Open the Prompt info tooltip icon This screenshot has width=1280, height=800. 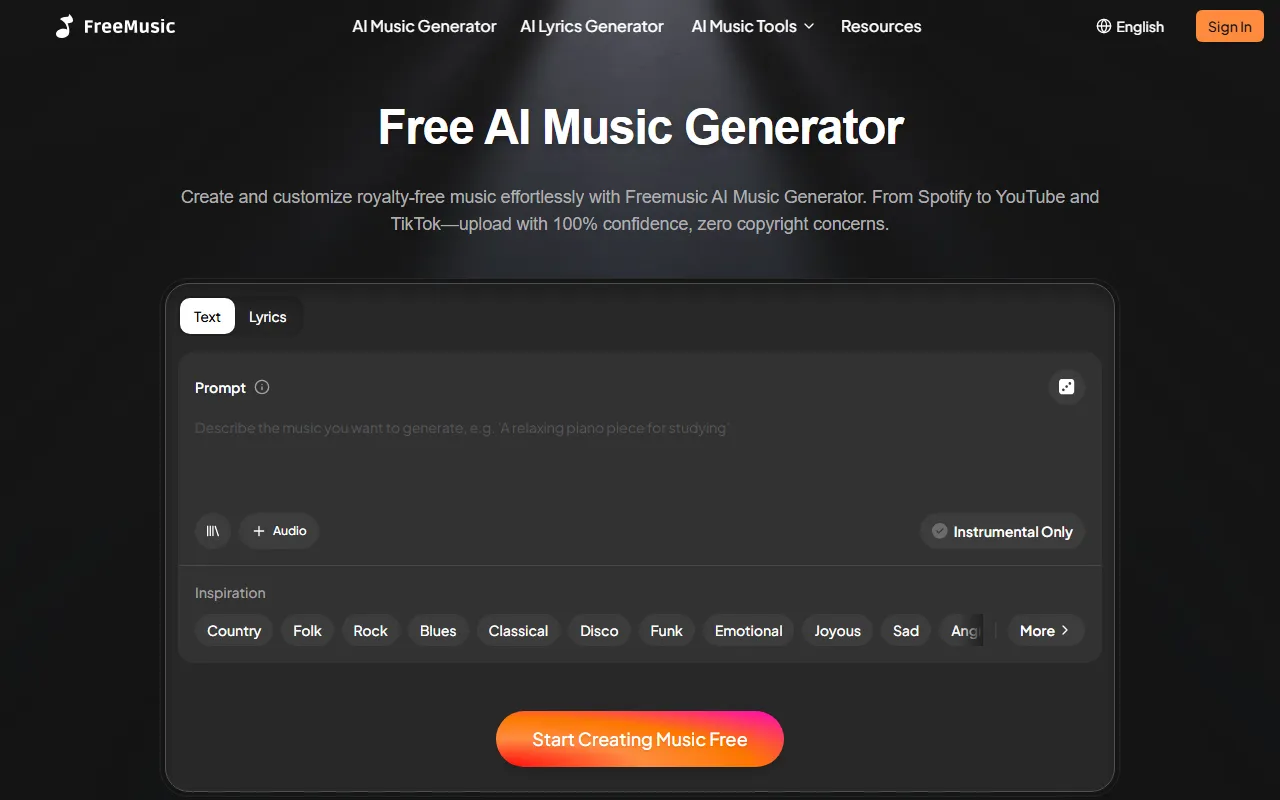[x=262, y=387]
